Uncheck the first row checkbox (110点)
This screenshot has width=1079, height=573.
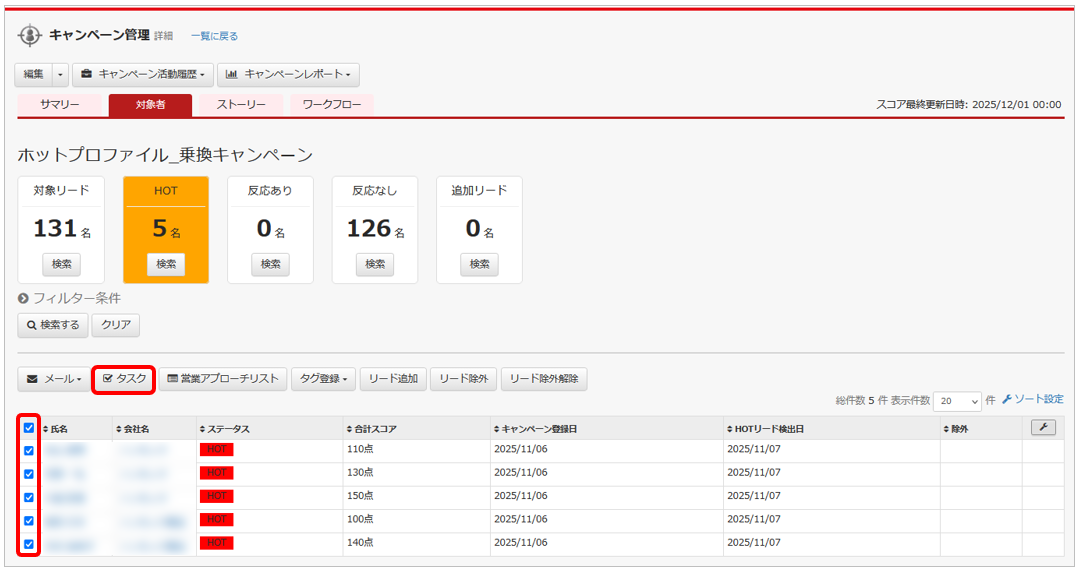(x=29, y=451)
